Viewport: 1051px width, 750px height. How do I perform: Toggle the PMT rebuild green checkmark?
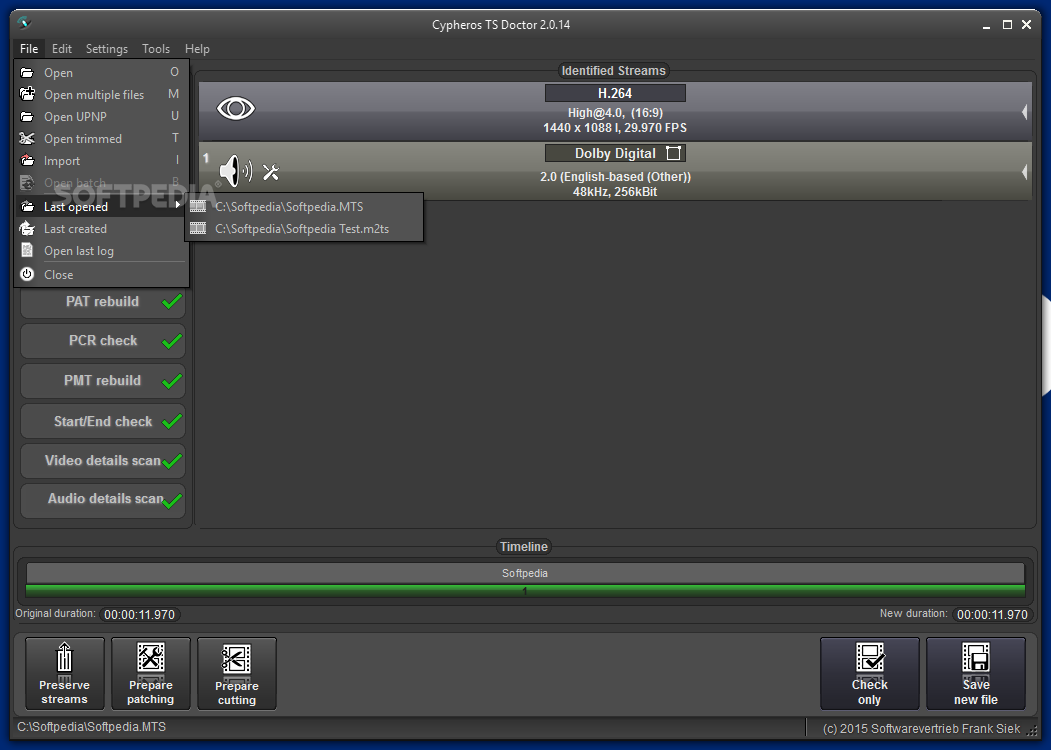(172, 381)
